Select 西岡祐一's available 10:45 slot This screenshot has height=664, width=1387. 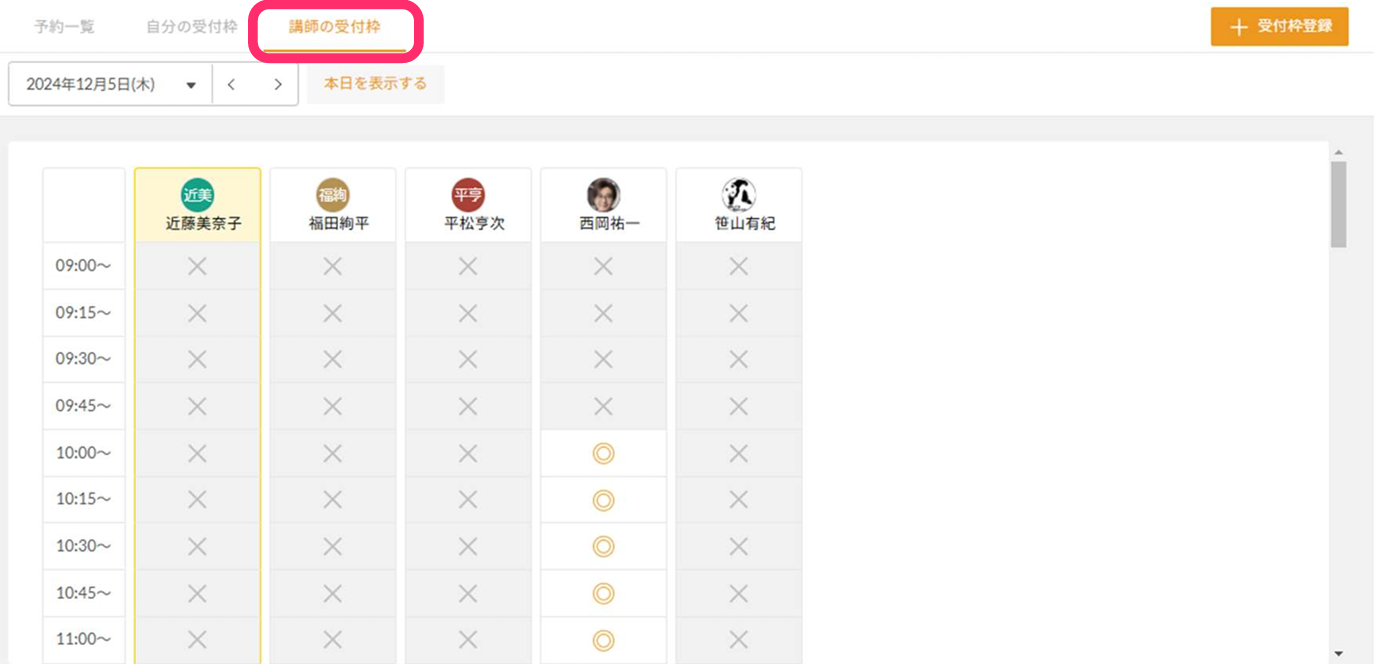coord(603,593)
